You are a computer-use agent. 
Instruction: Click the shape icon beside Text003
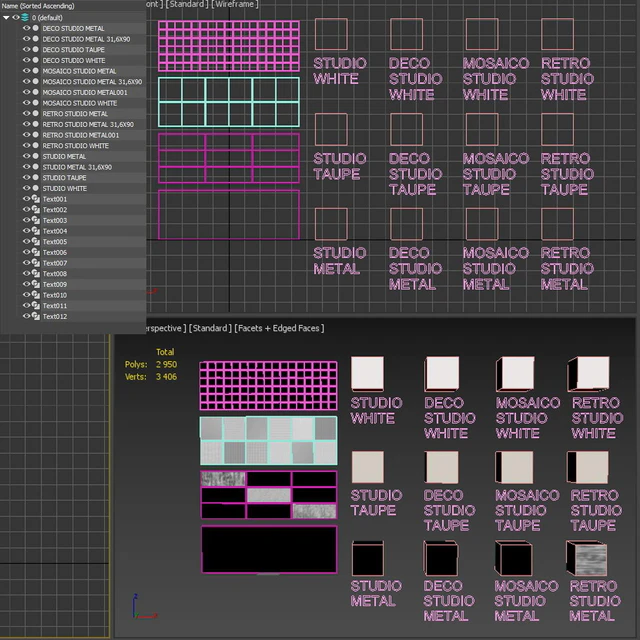[36, 220]
